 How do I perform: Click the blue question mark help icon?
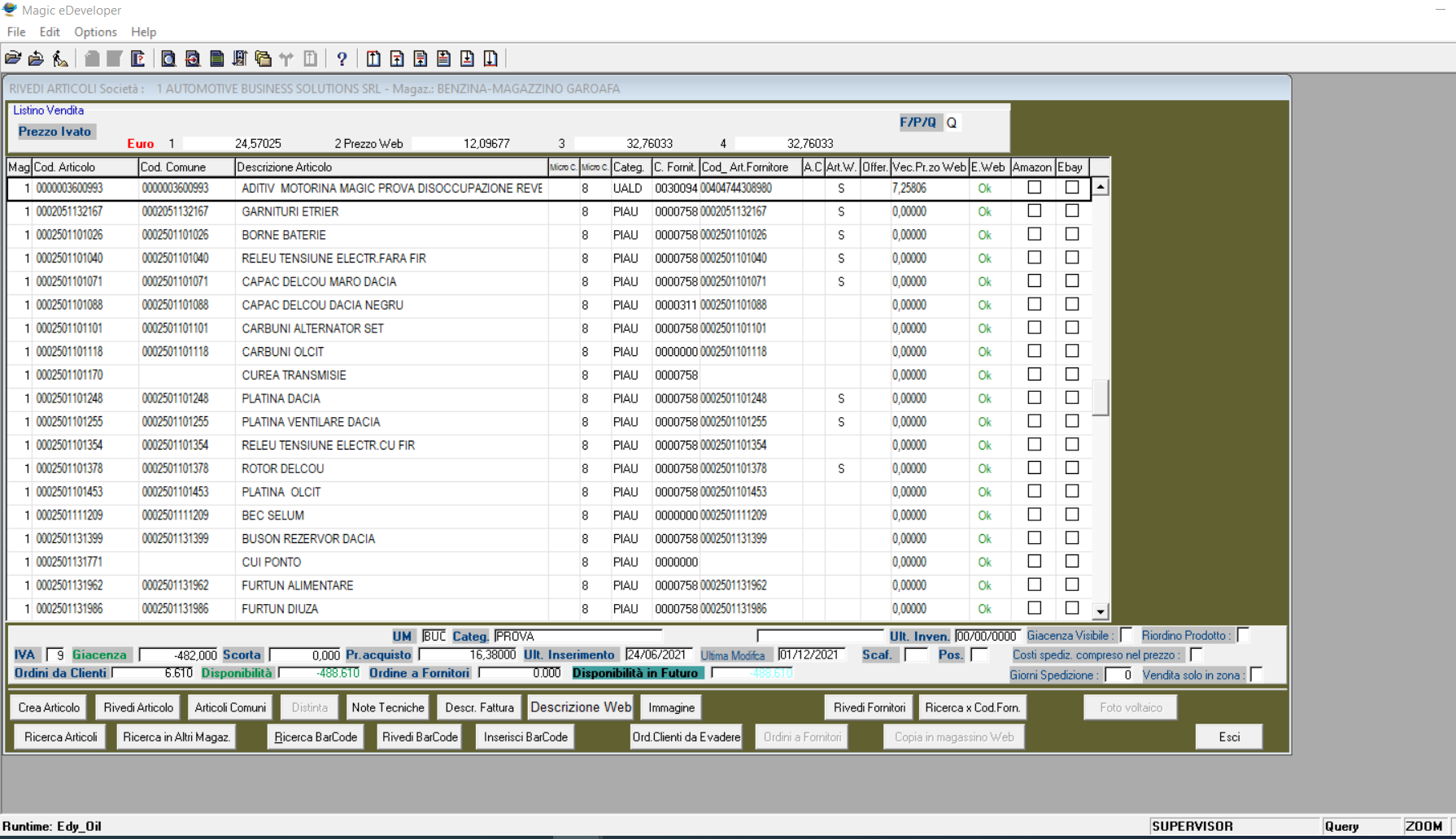click(342, 59)
